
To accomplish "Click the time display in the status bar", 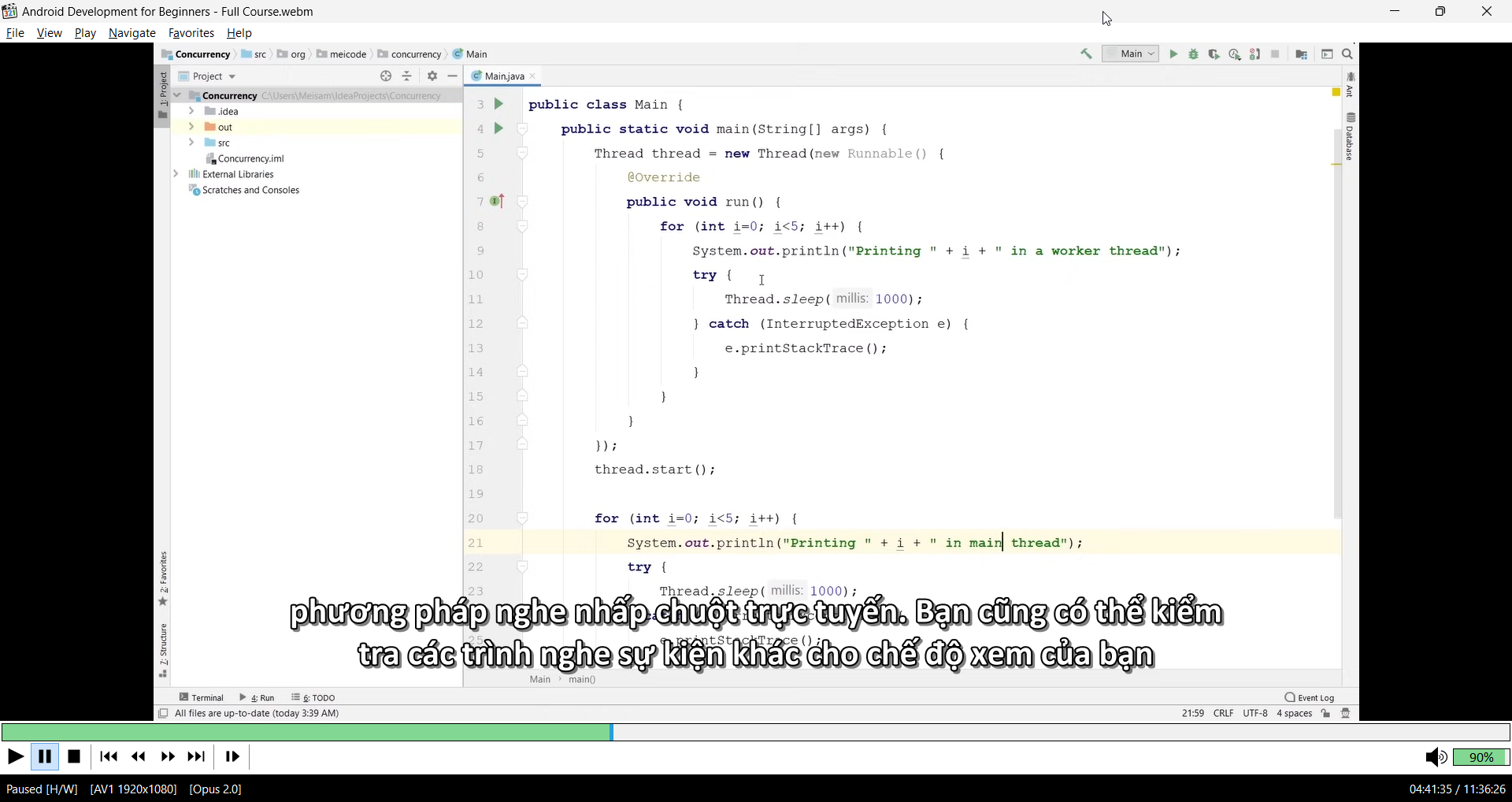I will pos(1457,789).
